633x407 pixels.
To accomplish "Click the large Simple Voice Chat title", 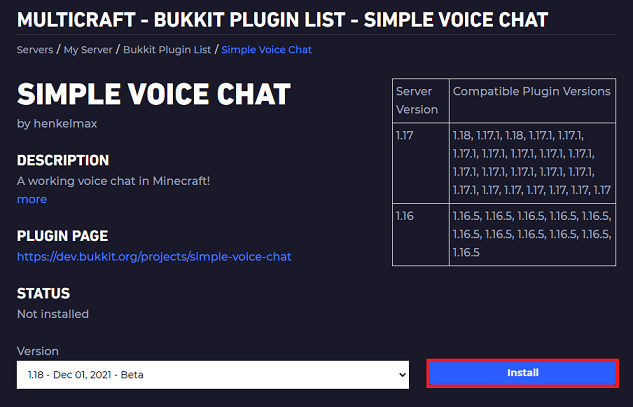I will coord(153,95).
